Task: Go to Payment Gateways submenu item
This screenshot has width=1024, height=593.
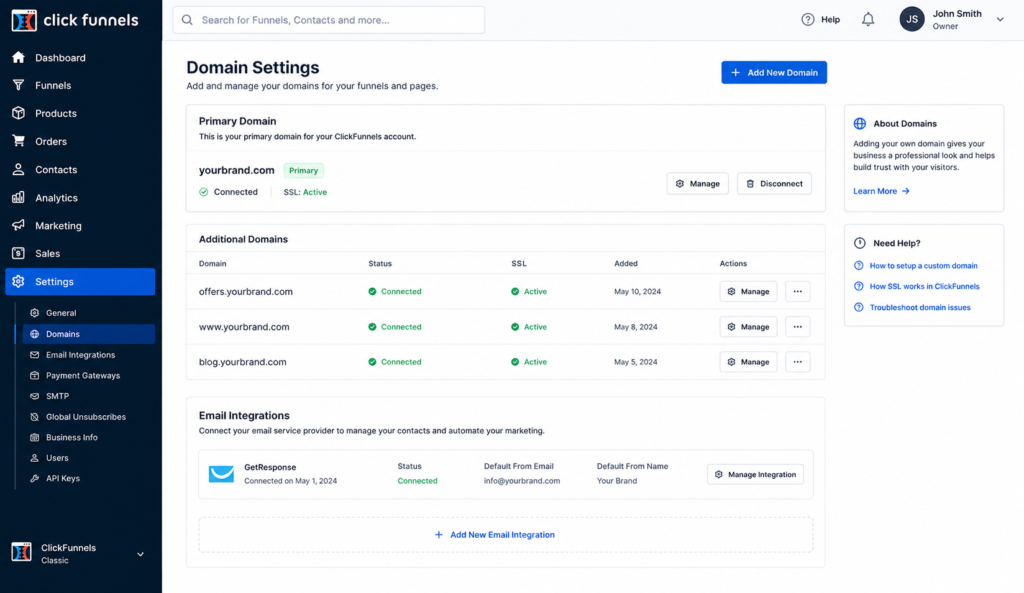Action: point(89,376)
